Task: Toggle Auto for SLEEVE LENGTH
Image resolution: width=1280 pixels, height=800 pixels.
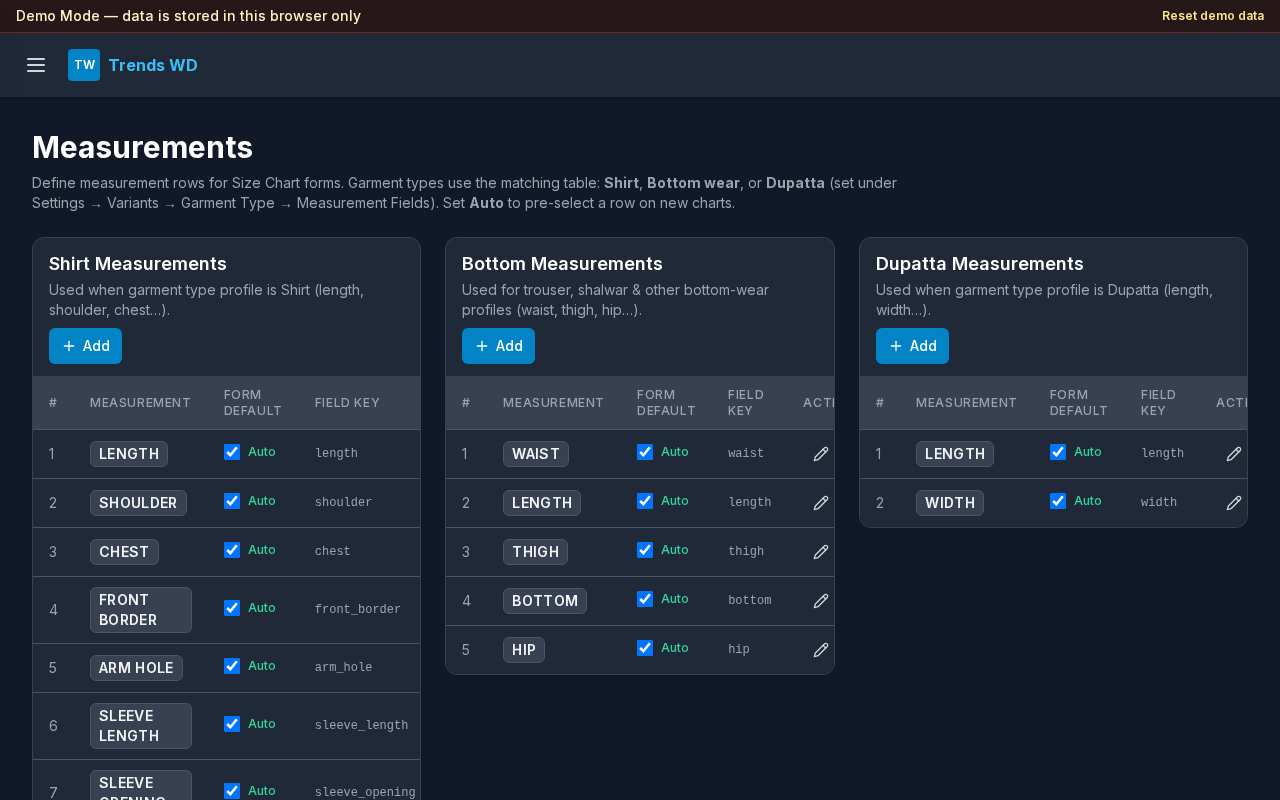Action: (232, 724)
